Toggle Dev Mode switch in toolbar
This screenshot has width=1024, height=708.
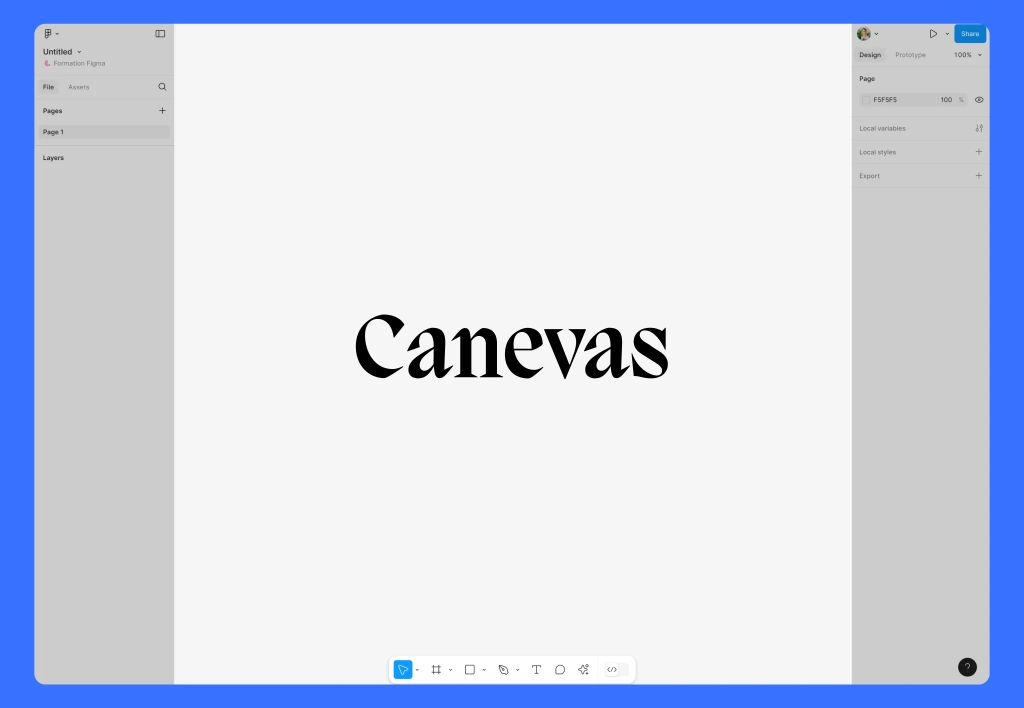[617, 669]
